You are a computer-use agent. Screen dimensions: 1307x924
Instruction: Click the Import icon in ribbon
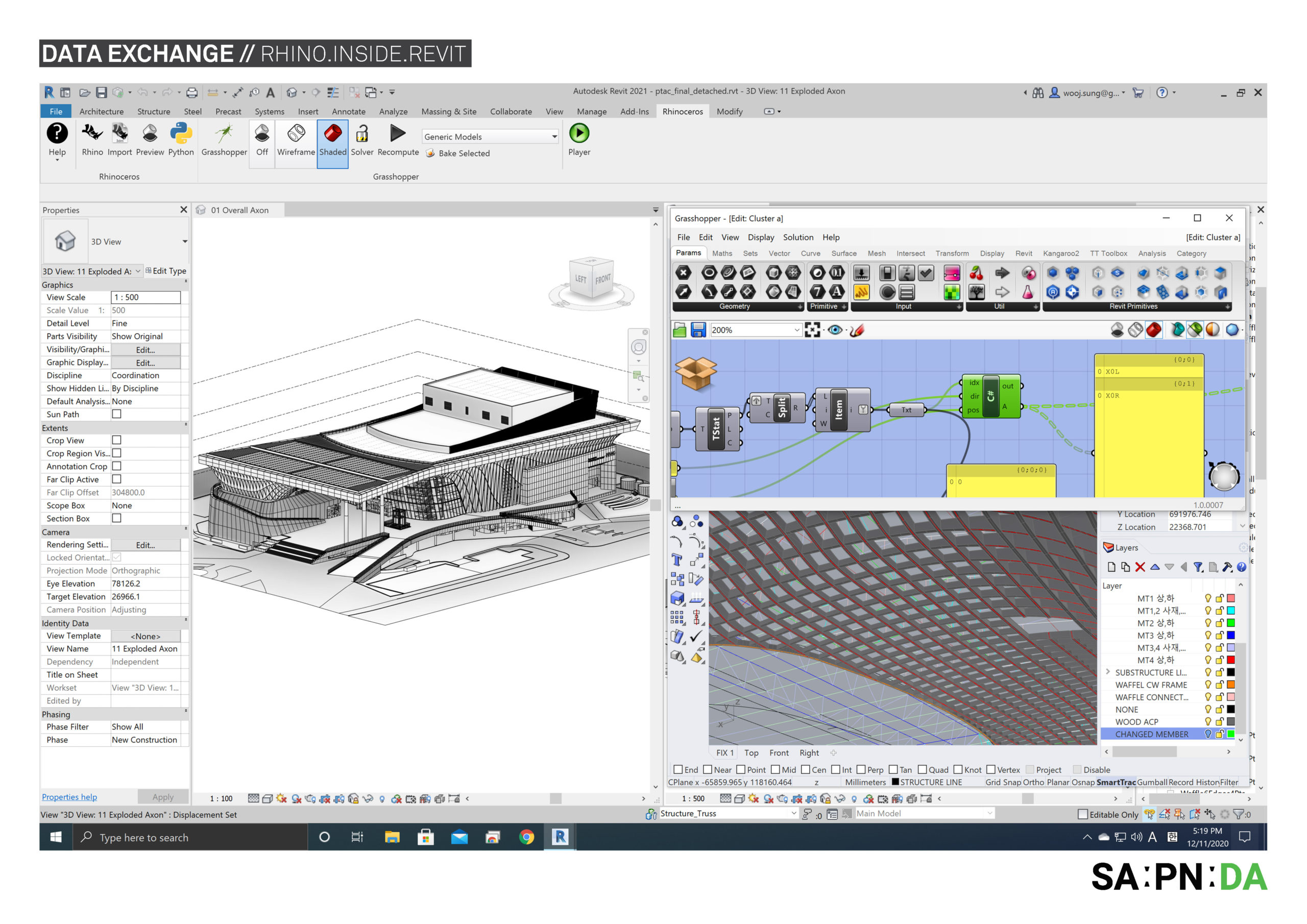point(119,139)
